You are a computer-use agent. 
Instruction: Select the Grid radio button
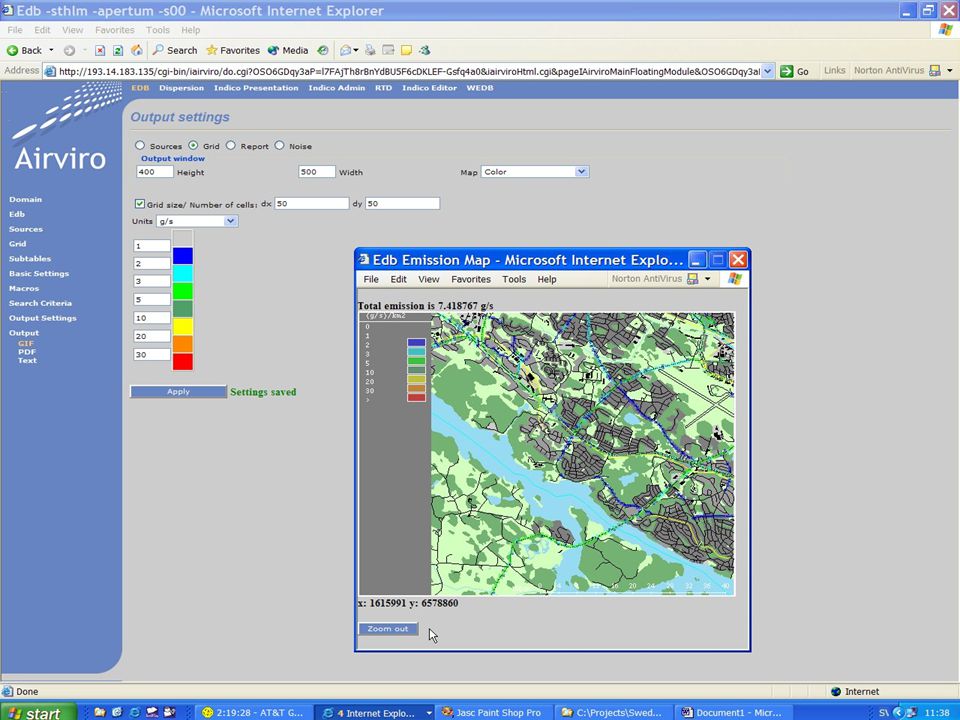pos(193,145)
